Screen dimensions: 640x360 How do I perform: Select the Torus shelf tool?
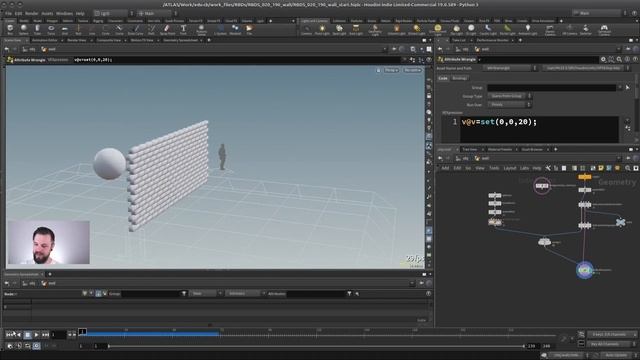pos(51,30)
